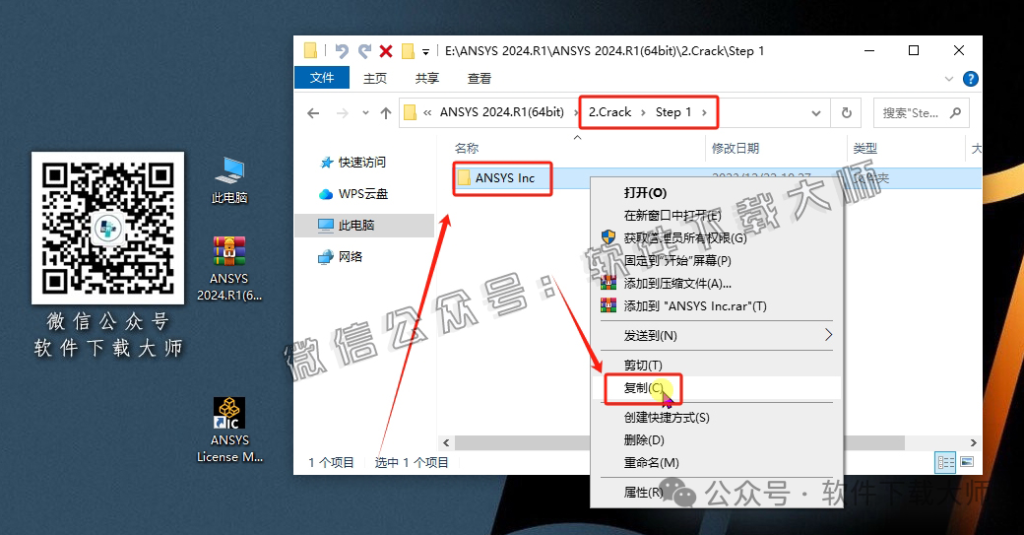
Task: Click the Refresh button beside address bar
Action: pyautogui.click(x=846, y=113)
